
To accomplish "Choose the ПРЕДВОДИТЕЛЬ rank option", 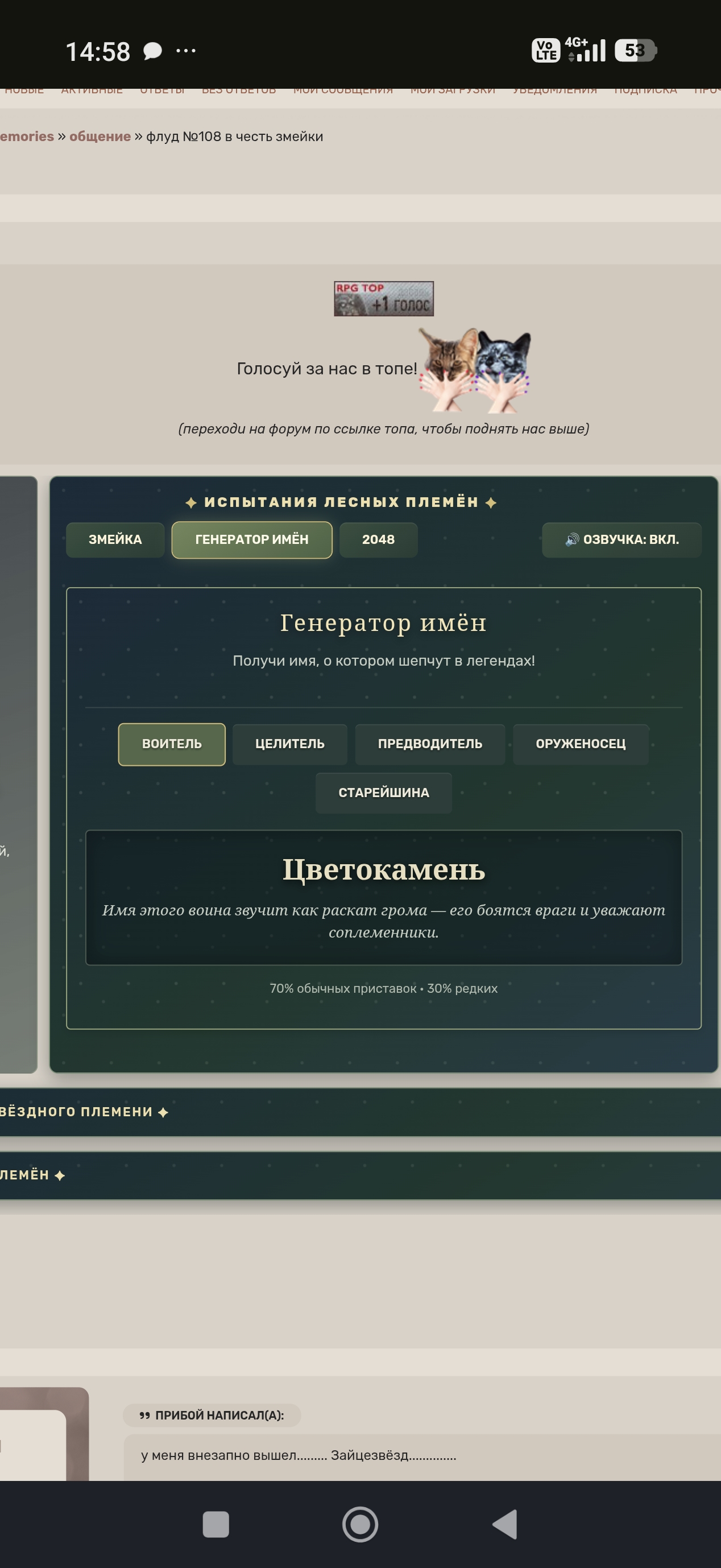I will click(x=430, y=744).
